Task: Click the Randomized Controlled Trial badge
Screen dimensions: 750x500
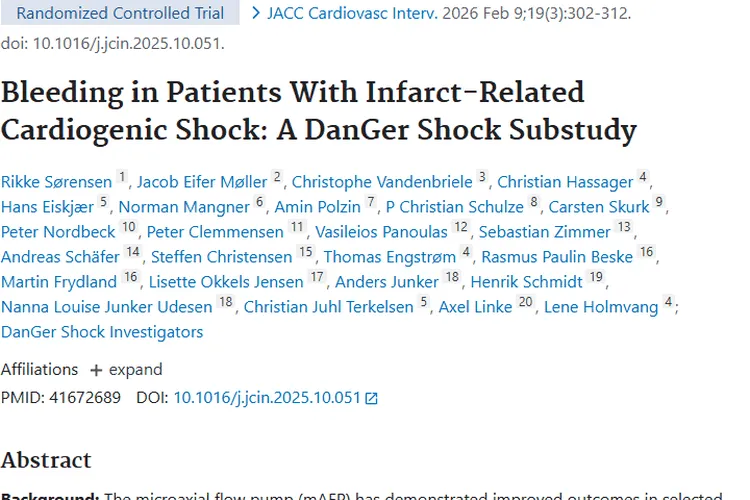Action: (121, 14)
